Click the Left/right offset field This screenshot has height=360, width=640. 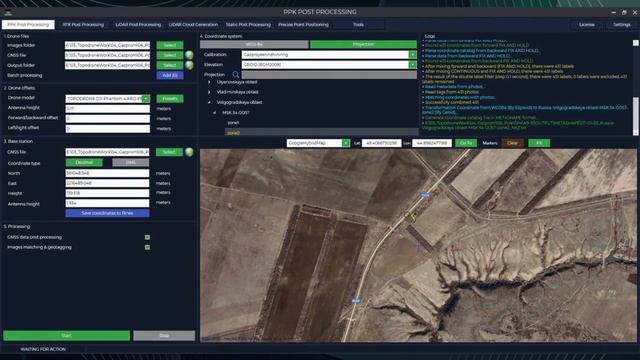coord(108,129)
